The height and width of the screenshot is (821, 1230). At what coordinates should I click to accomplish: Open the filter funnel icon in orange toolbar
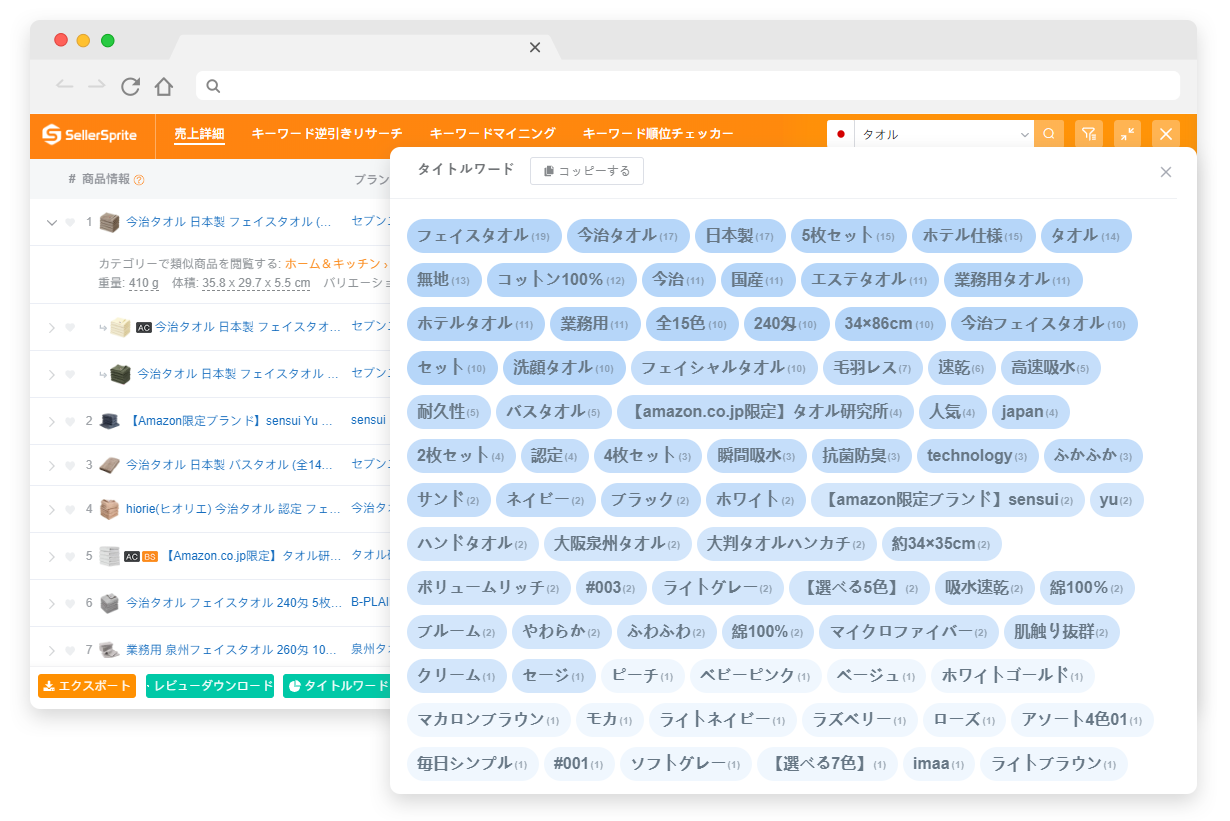click(1089, 134)
